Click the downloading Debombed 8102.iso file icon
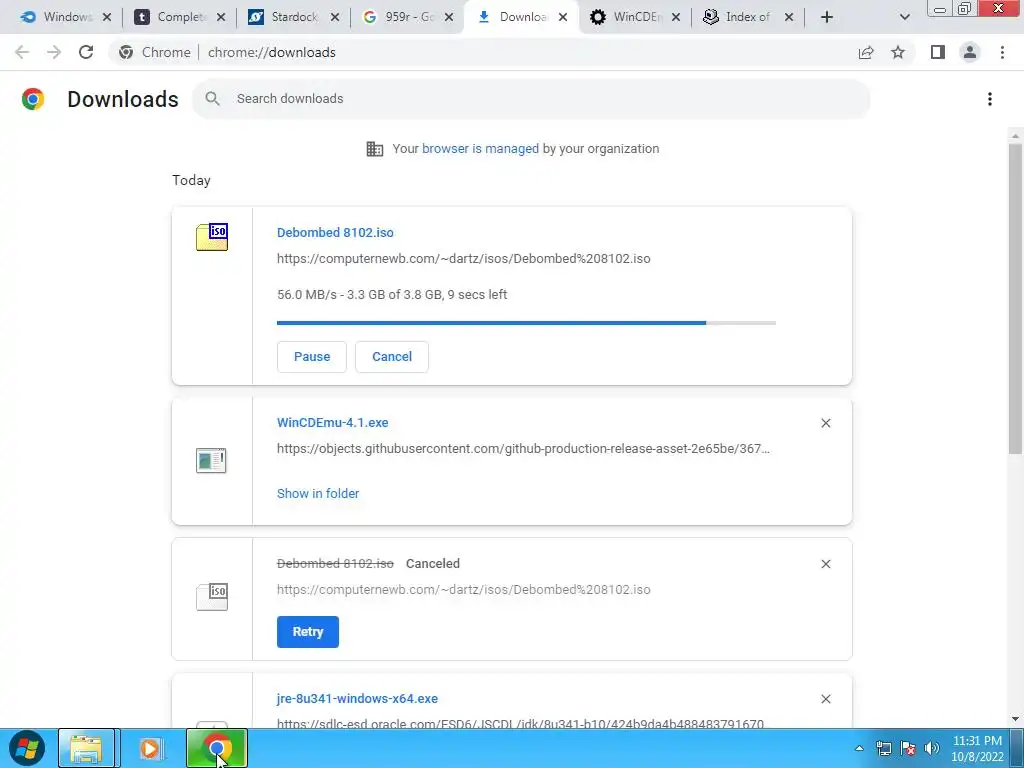The image size is (1024, 768). pos(212,237)
